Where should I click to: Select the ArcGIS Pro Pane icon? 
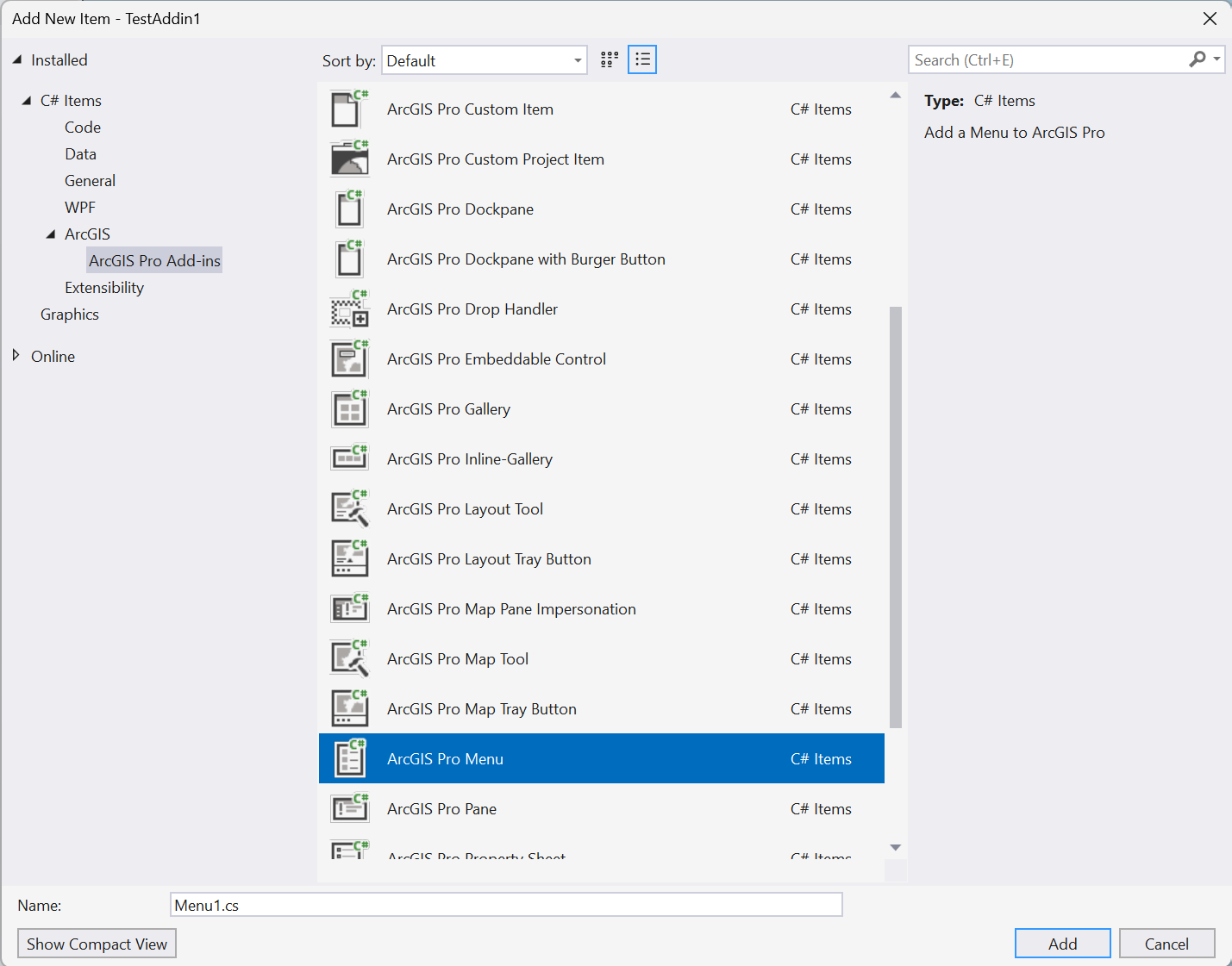point(349,808)
